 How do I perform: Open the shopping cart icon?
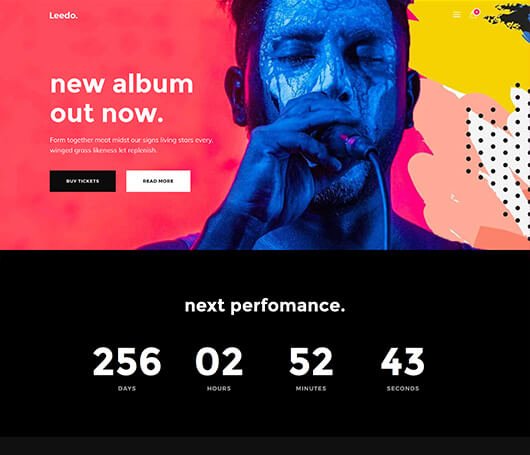pyautogui.click(x=474, y=15)
